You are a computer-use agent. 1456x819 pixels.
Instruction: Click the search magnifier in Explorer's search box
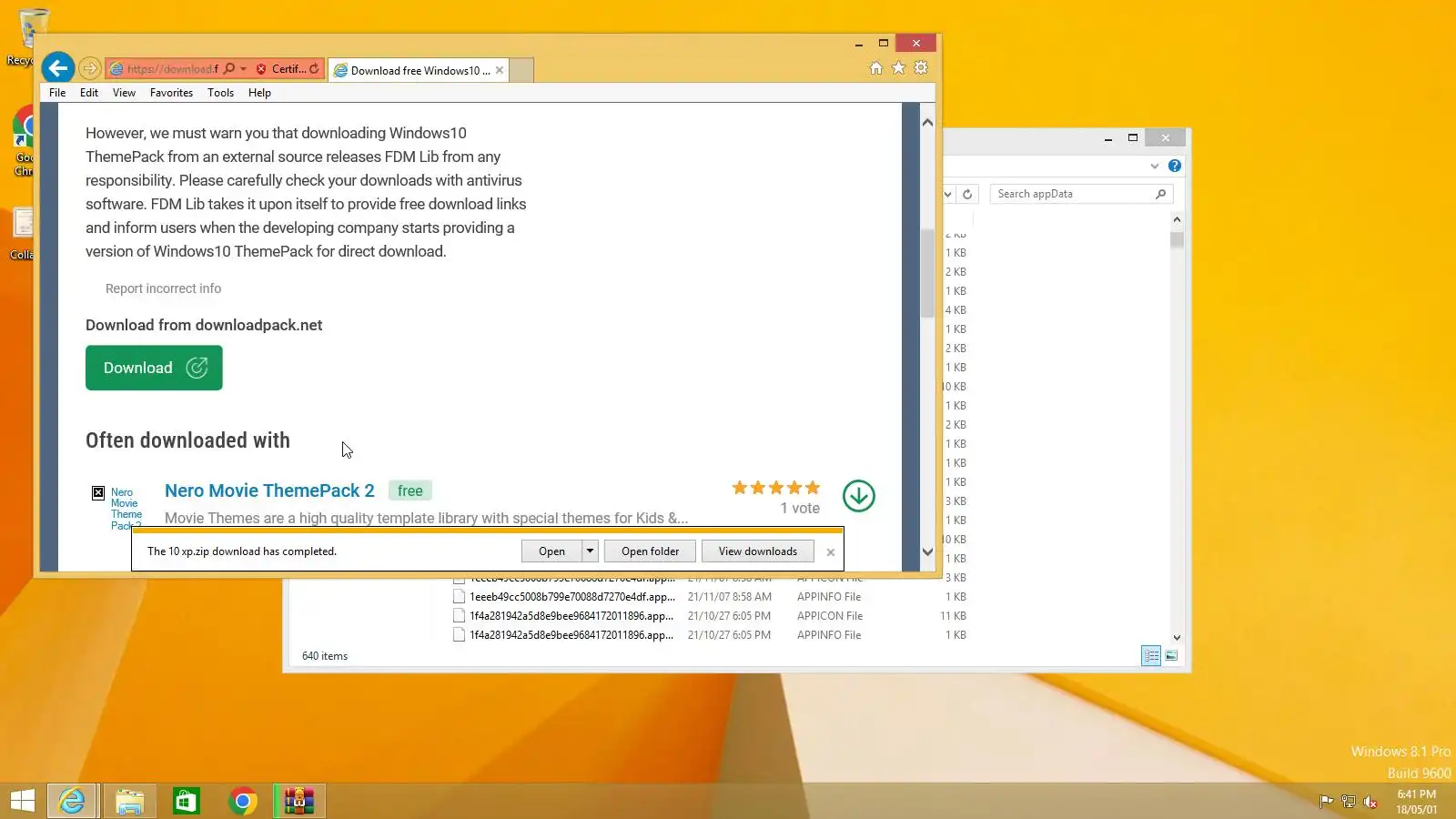point(1160,194)
